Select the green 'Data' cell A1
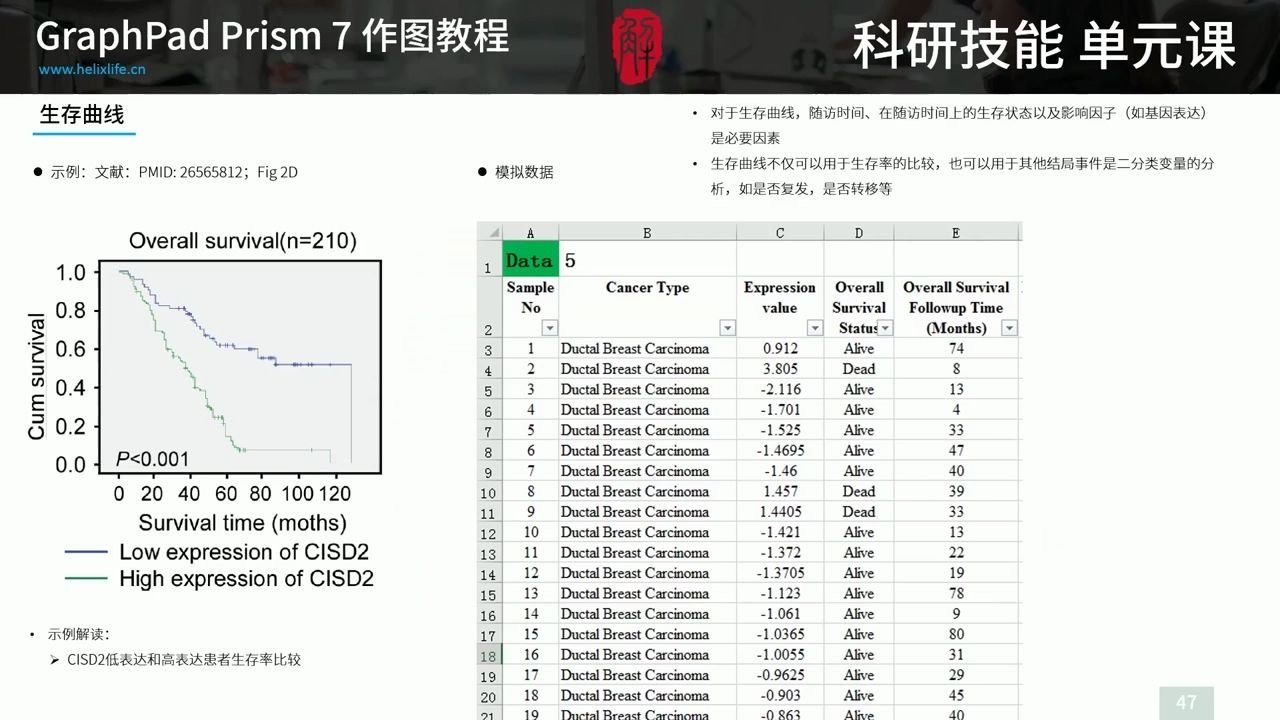 pyautogui.click(x=530, y=260)
